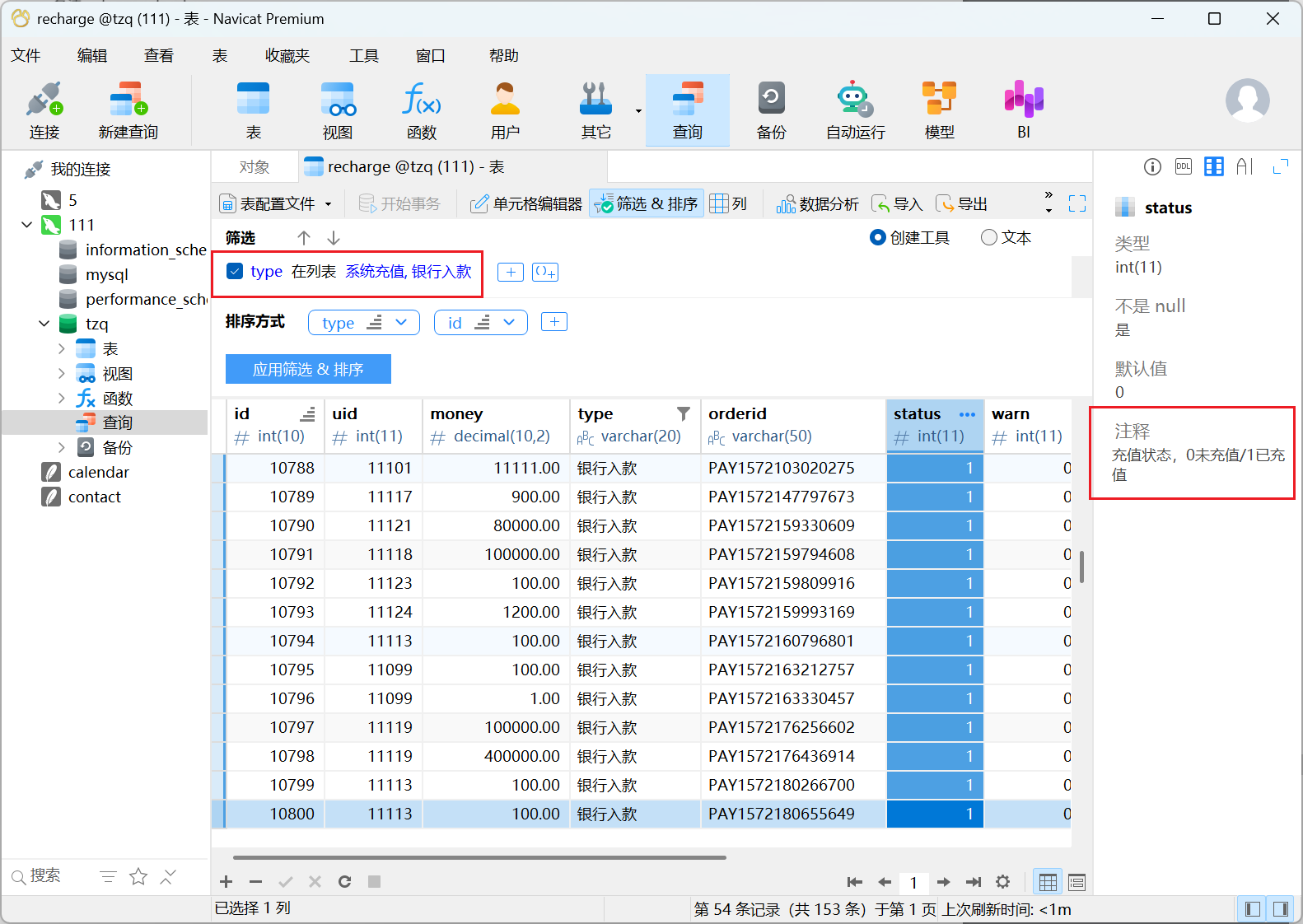Switch to form view icon
Viewport: 1303px width, 924px height.
click(1076, 882)
